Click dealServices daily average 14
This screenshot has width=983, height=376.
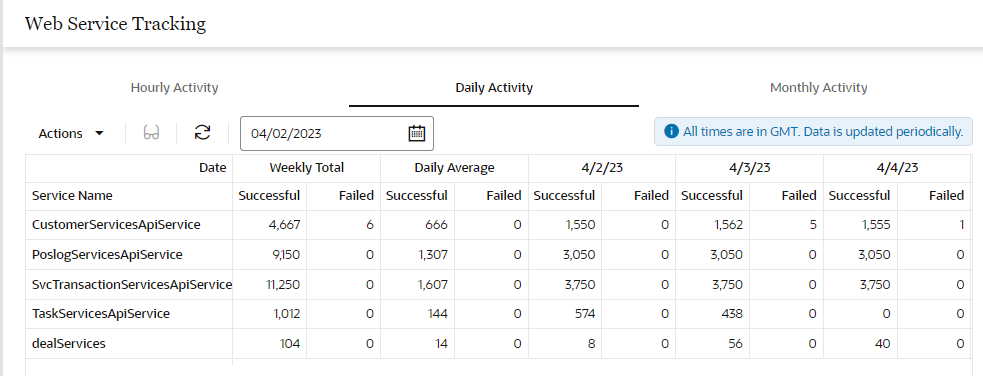pyautogui.click(x=441, y=343)
